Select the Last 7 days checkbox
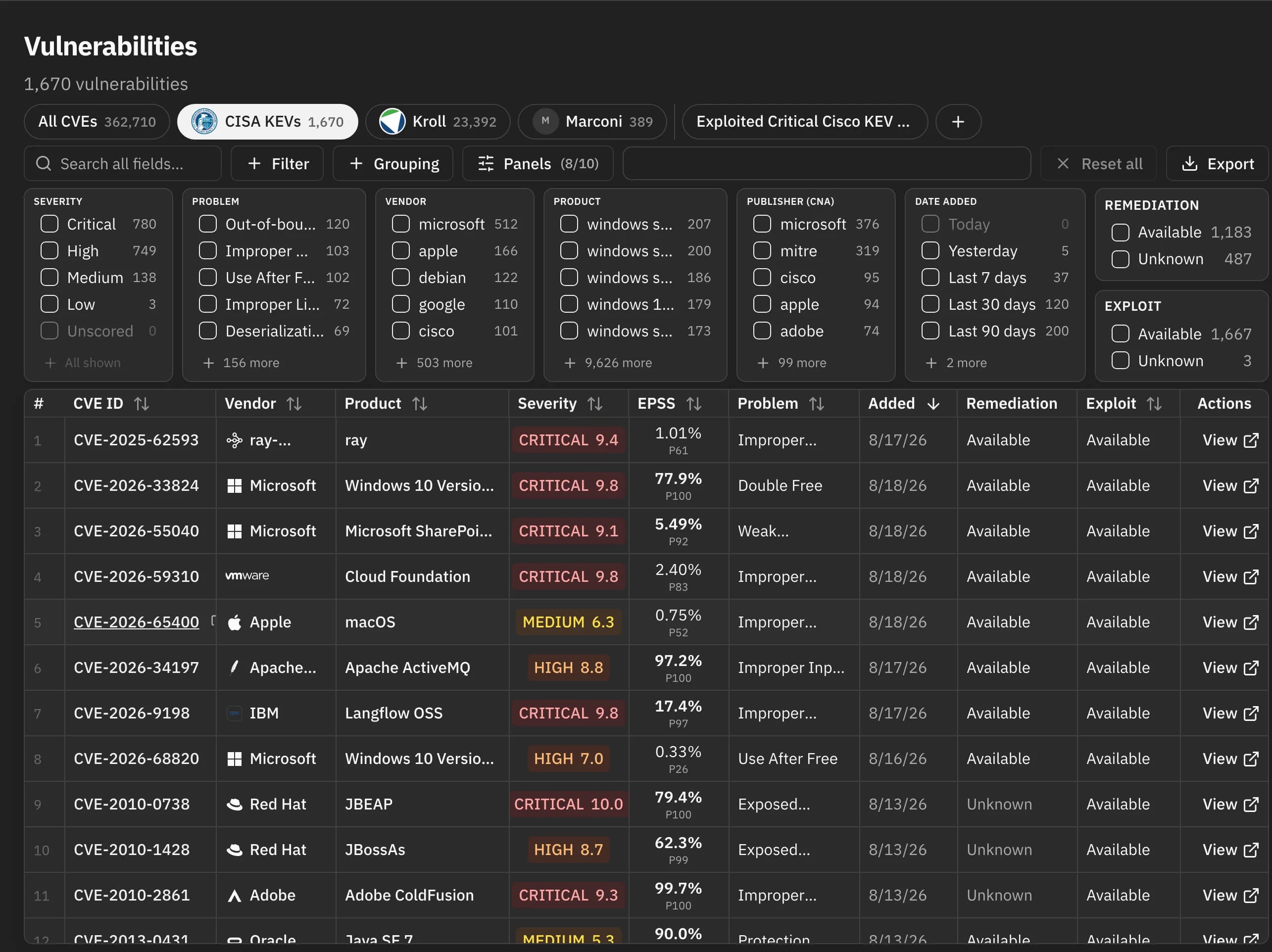The height and width of the screenshot is (952, 1272). click(x=930, y=277)
